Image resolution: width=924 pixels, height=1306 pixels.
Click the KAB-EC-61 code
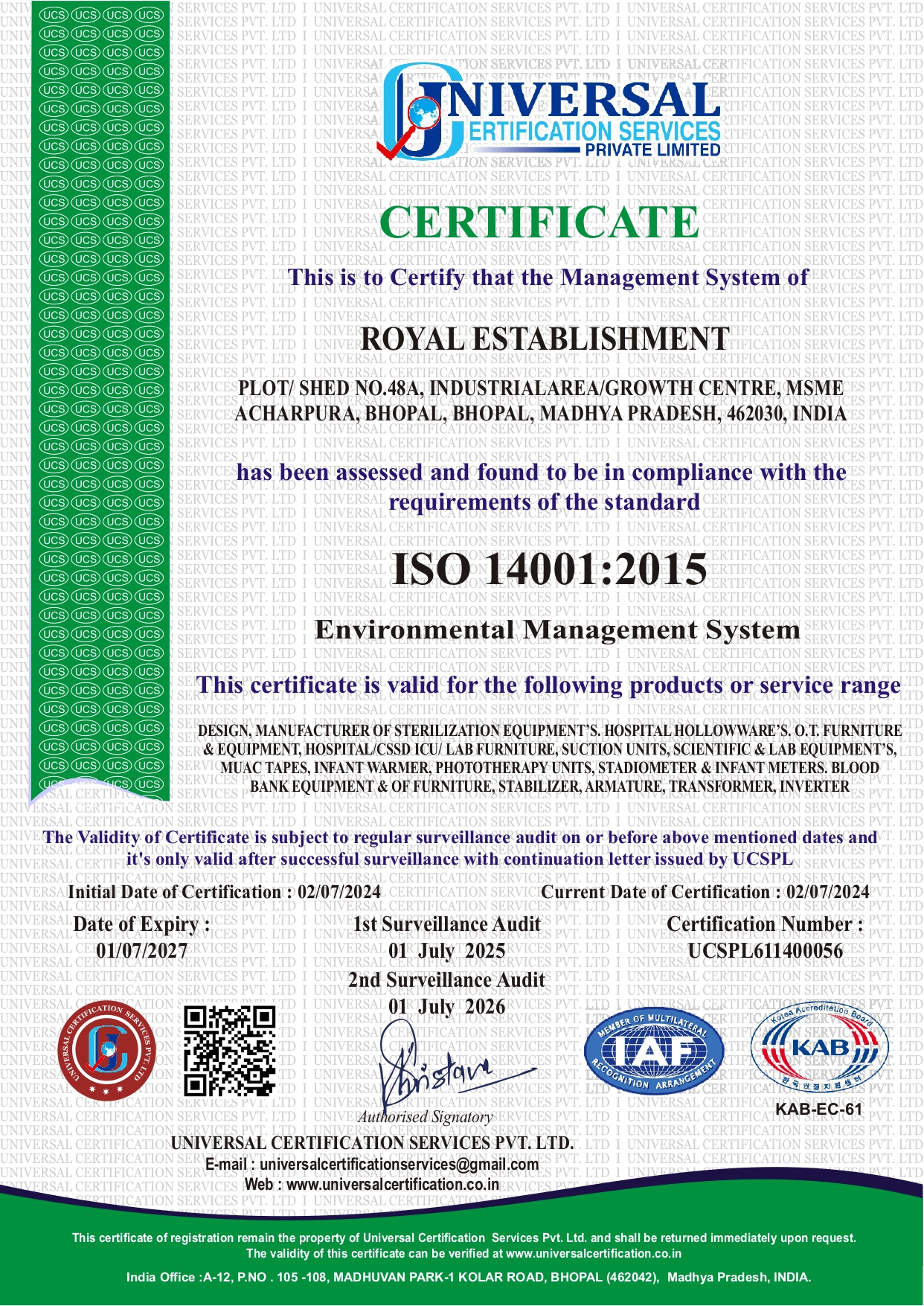click(819, 1109)
